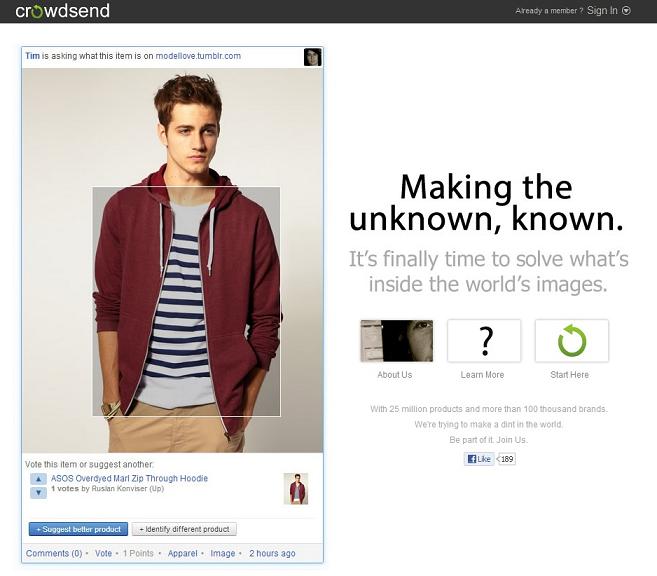Click the Learn More question mark icon
657x576 pixels.
(x=484, y=341)
